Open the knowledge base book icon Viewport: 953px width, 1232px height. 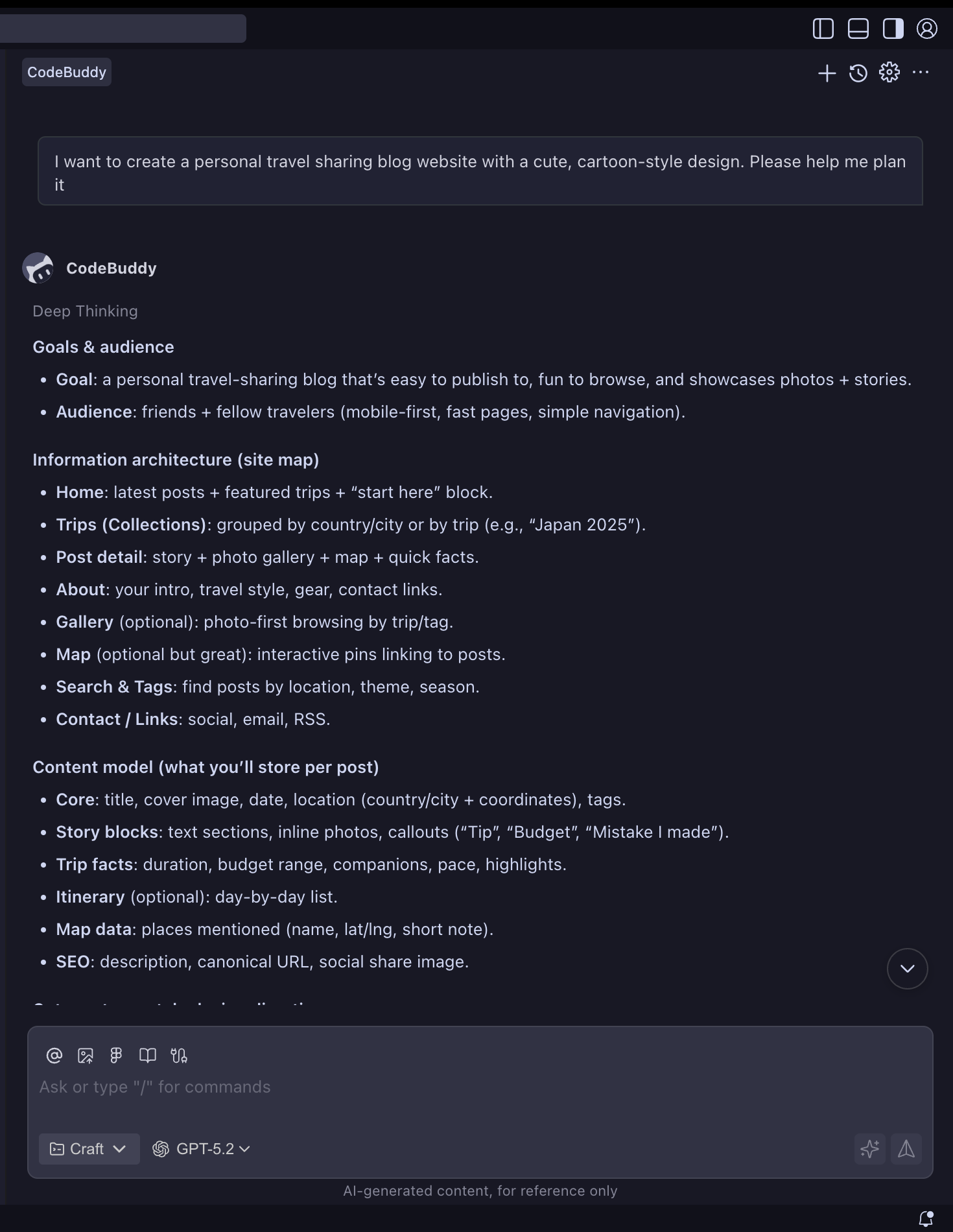147,1056
